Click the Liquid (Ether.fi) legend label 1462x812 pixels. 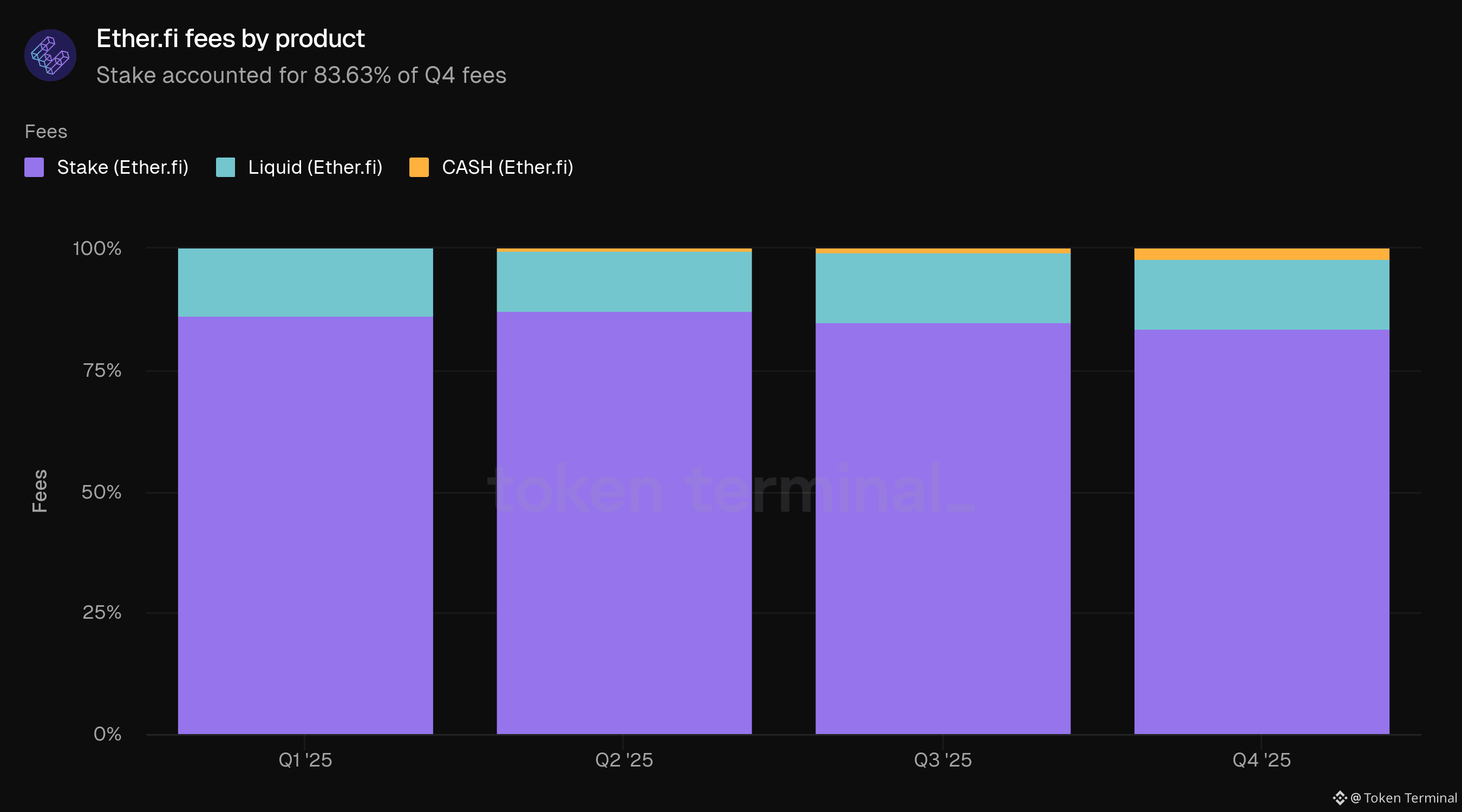pos(315,167)
